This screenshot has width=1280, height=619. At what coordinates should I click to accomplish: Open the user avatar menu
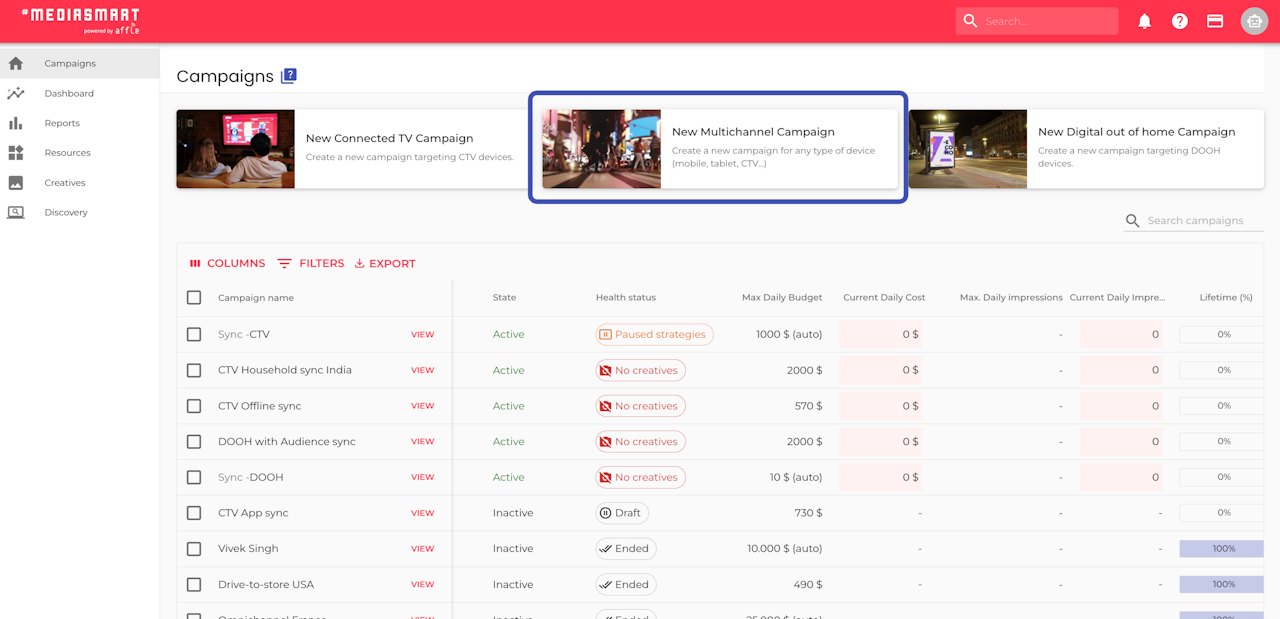coord(1254,21)
